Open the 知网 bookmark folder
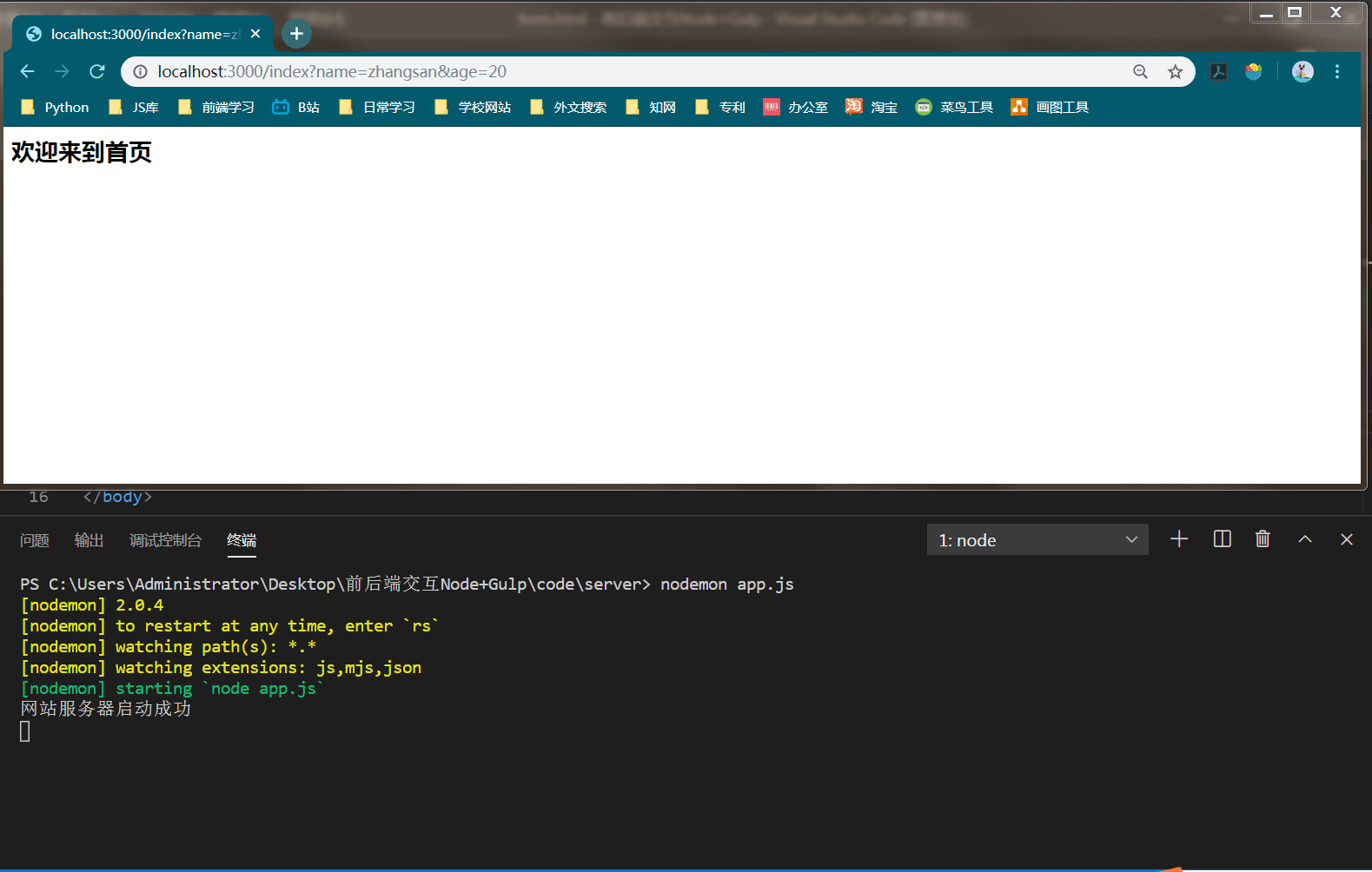This screenshot has width=1372, height=872. tap(651, 107)
